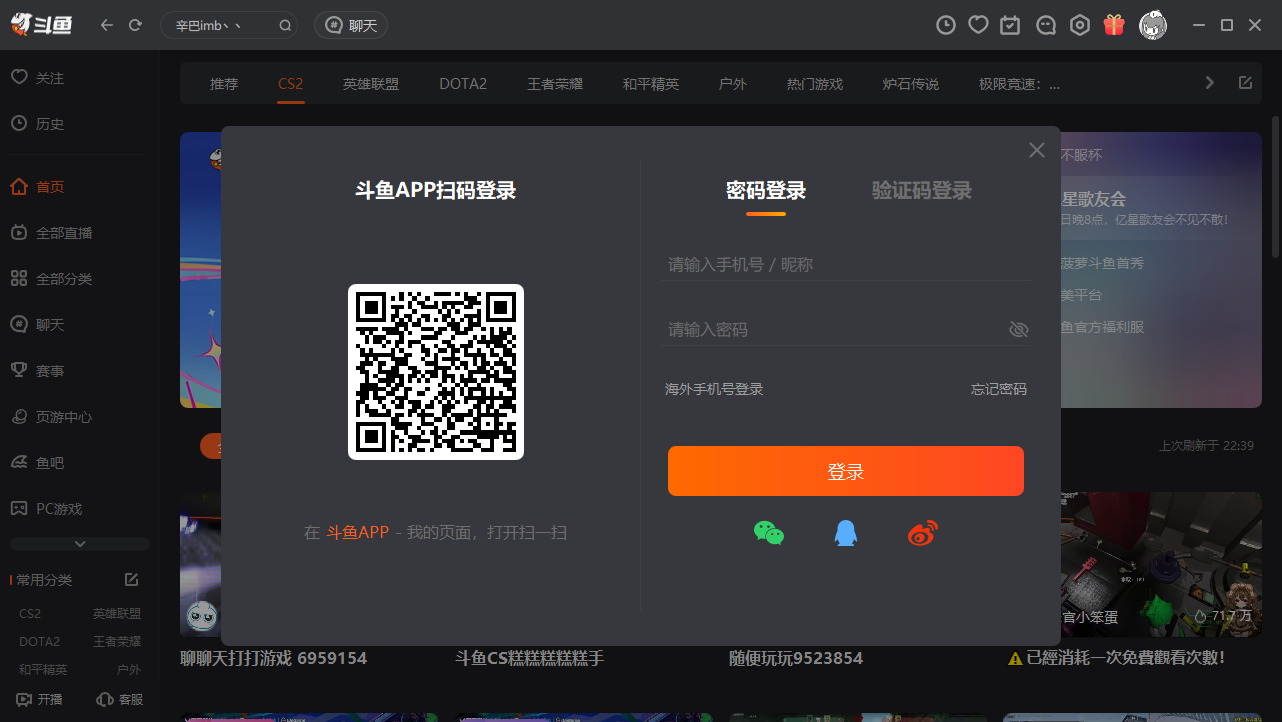Open 客服 at the sidebar bottom

pyautogui.click(x=119, y=700)
